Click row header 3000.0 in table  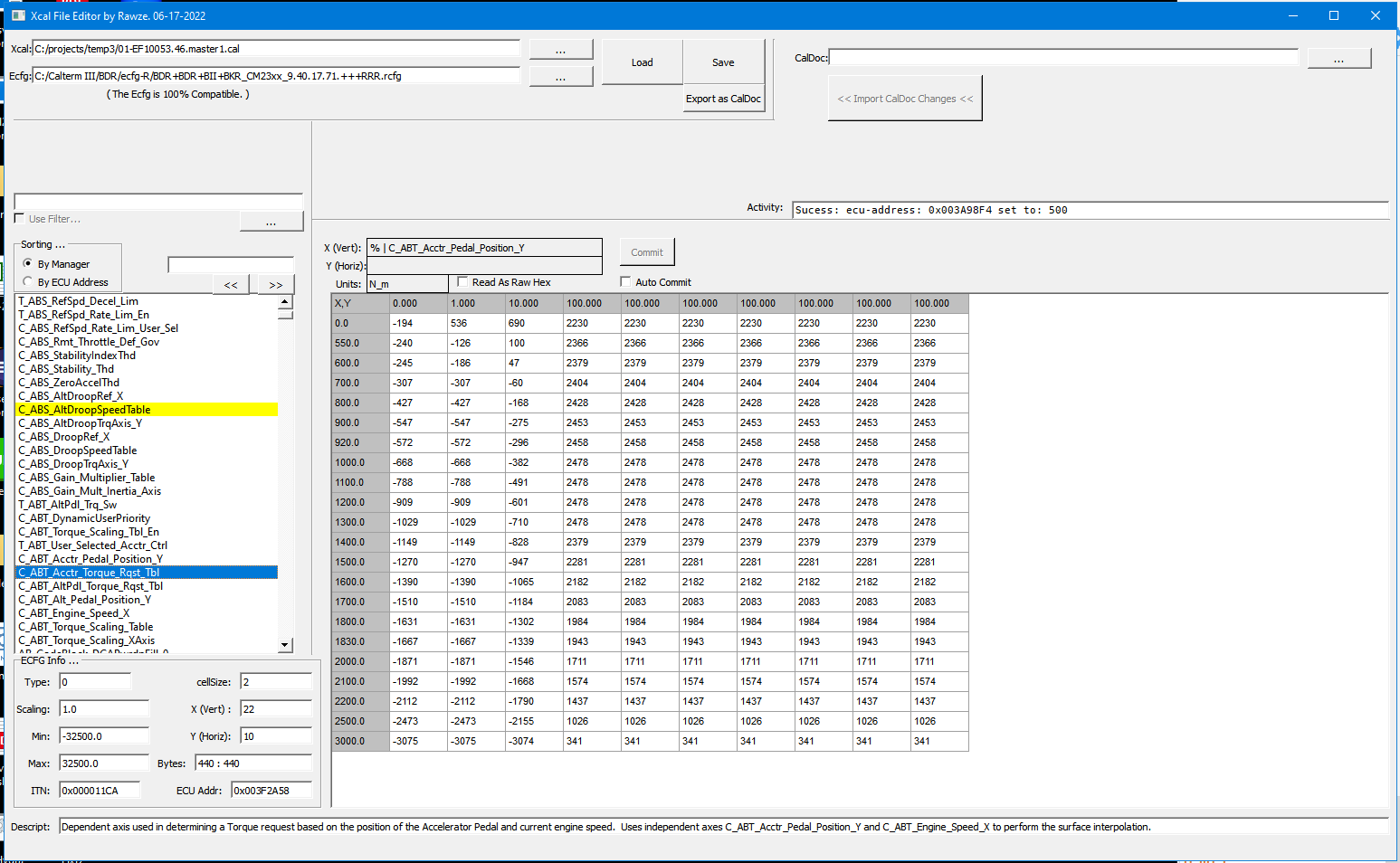pyautogui.click(x=361, y=741)
